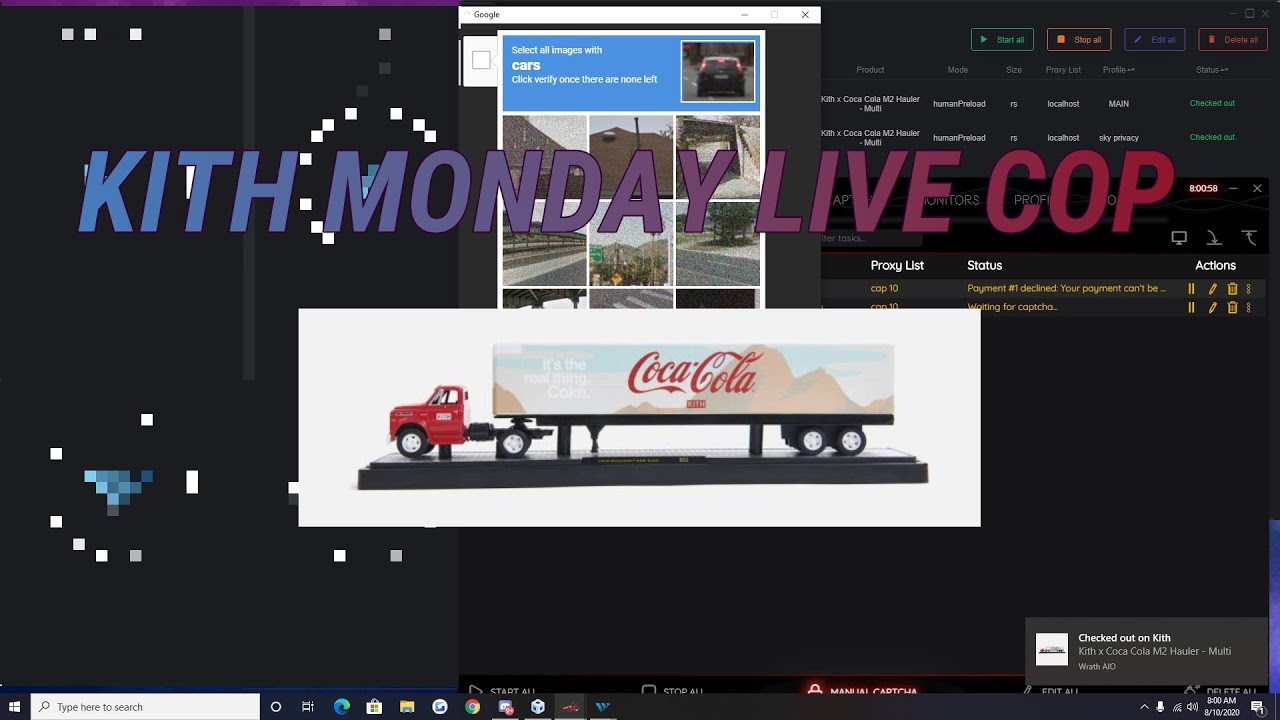Click STOP ALL in the bottom bar

pos(673,691)
